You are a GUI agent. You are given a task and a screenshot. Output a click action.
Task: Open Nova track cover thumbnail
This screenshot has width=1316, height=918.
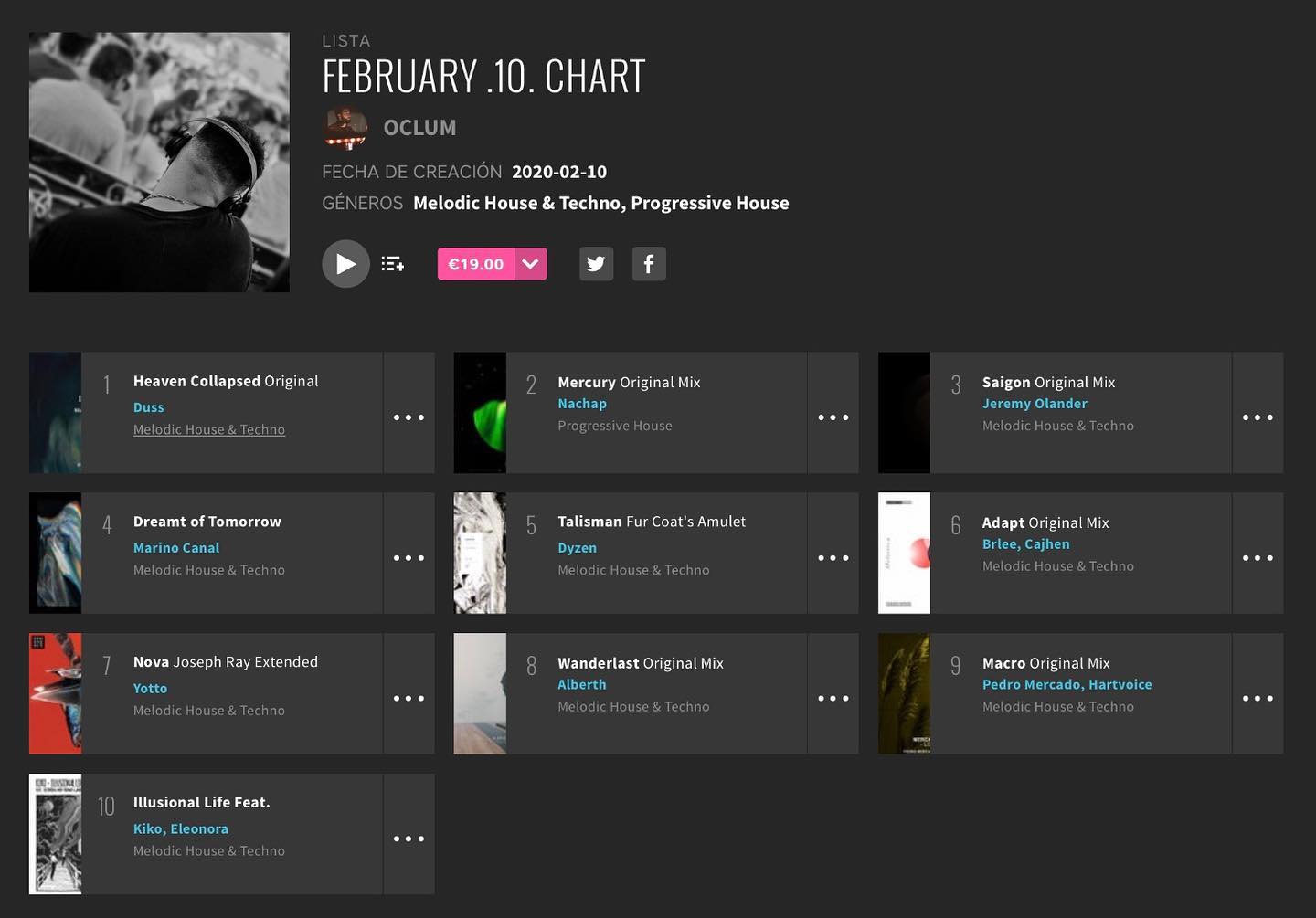coord(55,693)
